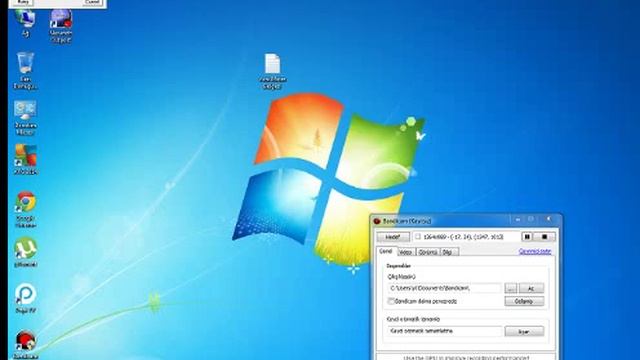The image size is (640, 360).
Task: Launch the uTorrent desktop shortcut
Action: click(25, 252)
